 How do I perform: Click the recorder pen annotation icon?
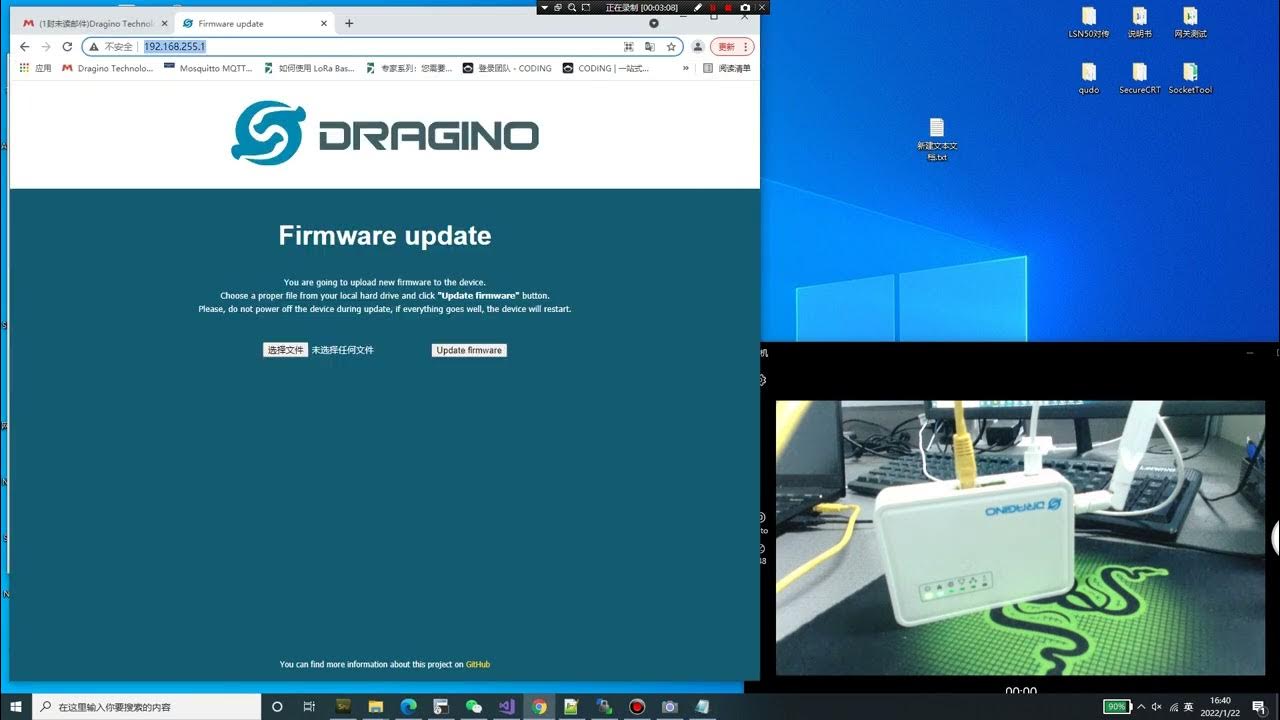click(x=698, y=7)
